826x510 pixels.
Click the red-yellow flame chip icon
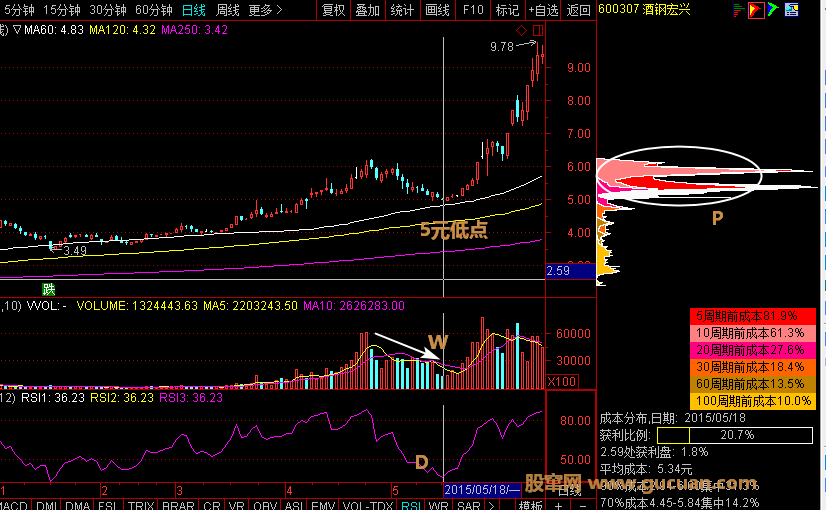point(756,9)
